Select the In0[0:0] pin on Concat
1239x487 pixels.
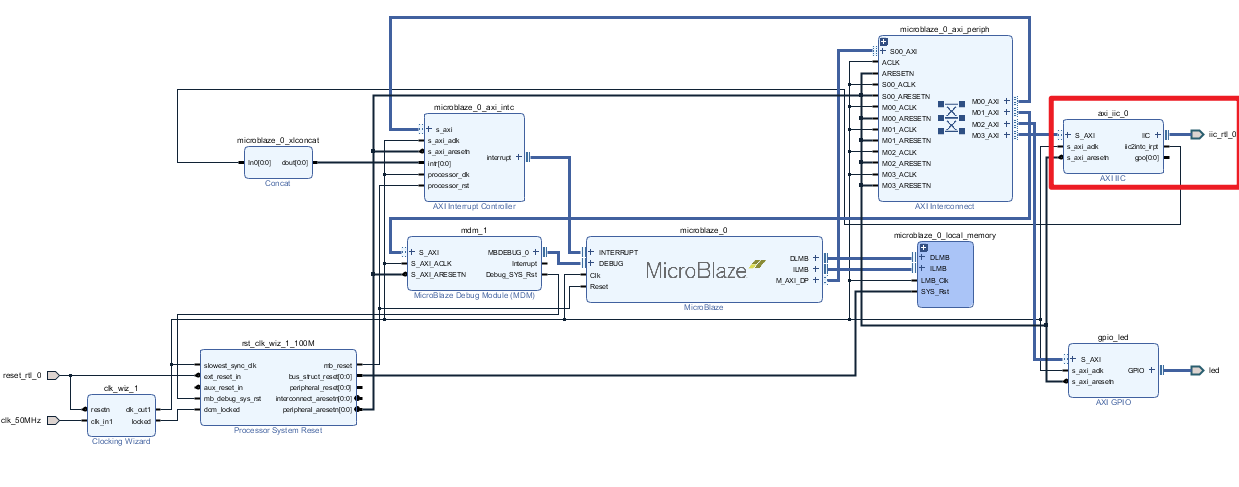pos(259,162)
